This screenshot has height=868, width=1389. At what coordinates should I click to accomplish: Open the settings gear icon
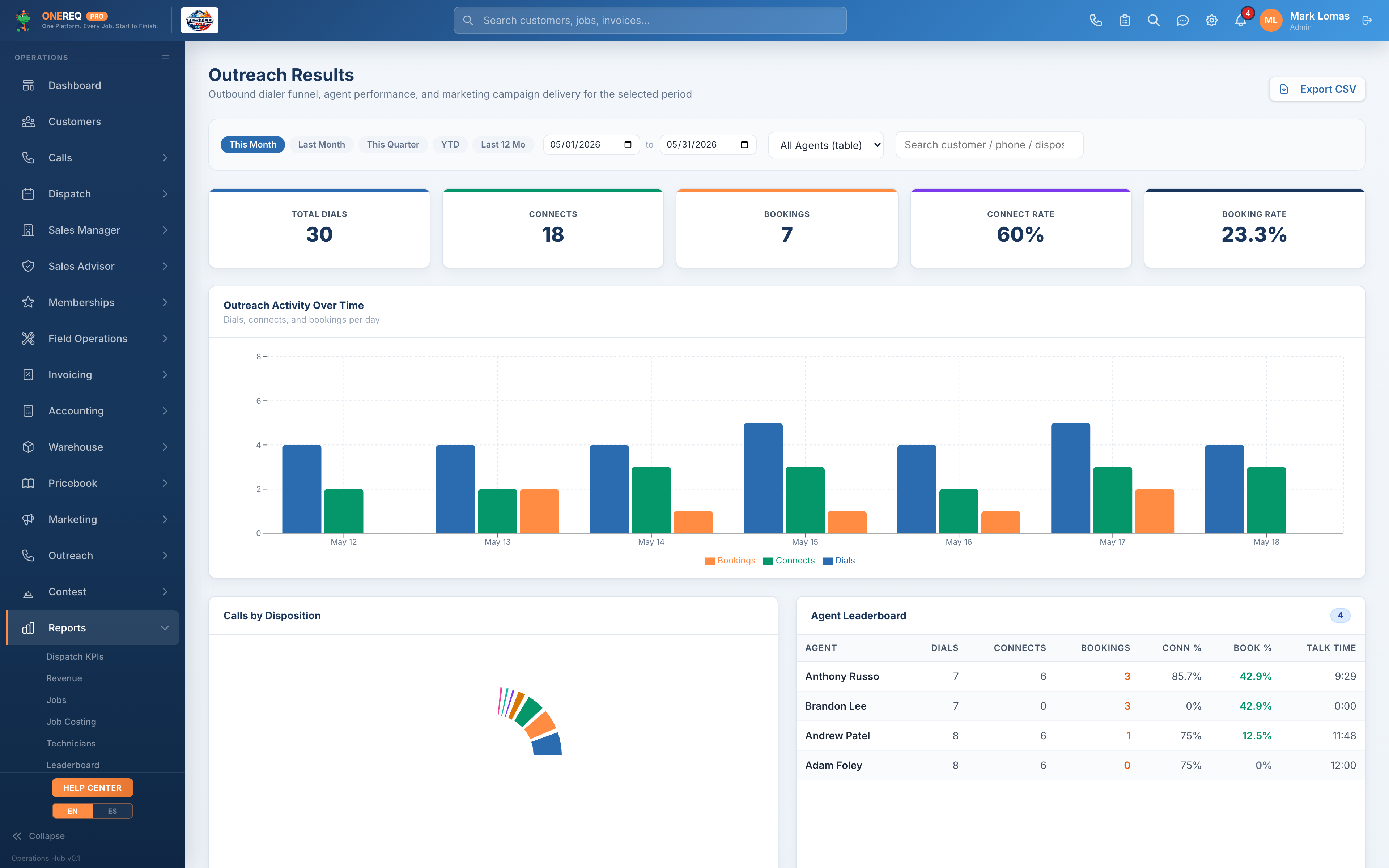1211,21
